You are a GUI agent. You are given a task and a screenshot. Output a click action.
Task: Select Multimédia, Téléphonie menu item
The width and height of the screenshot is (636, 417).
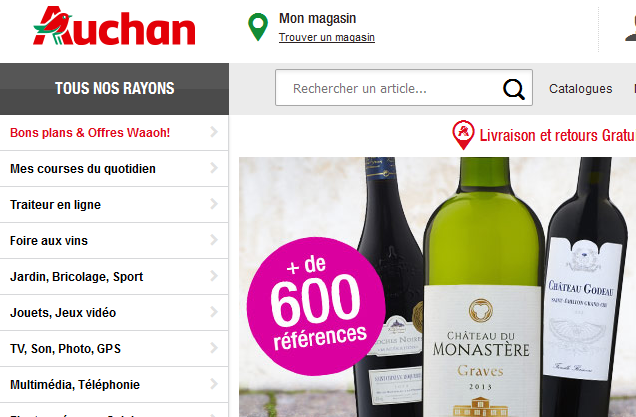click(114, 385)
